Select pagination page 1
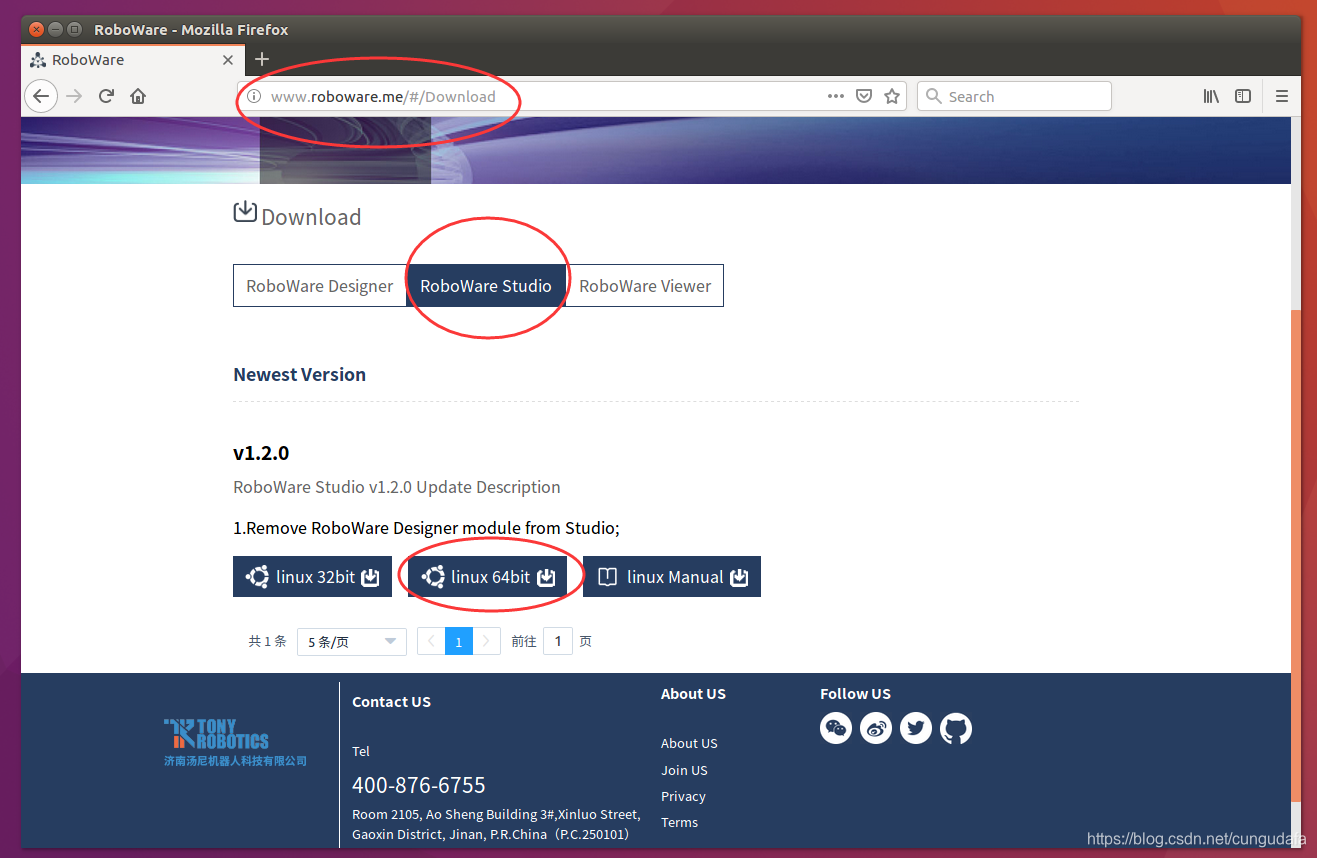Viewport: 1317px width, 858px height. [459, 641]
